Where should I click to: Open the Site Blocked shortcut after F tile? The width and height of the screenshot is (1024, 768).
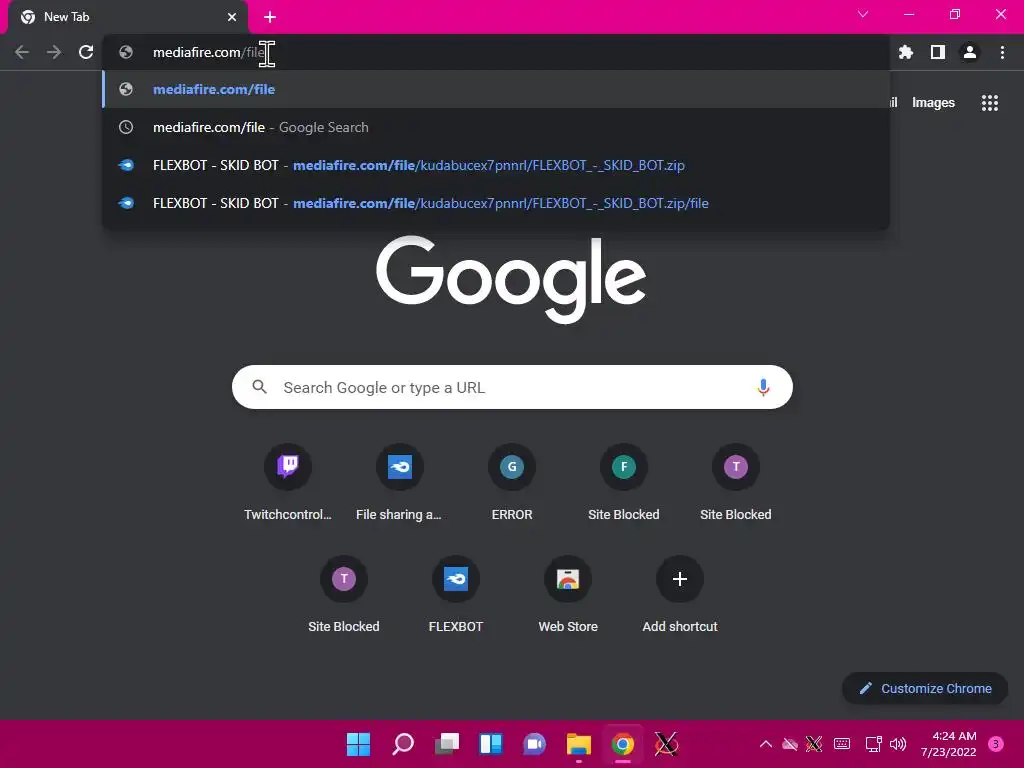coord(736,483)
